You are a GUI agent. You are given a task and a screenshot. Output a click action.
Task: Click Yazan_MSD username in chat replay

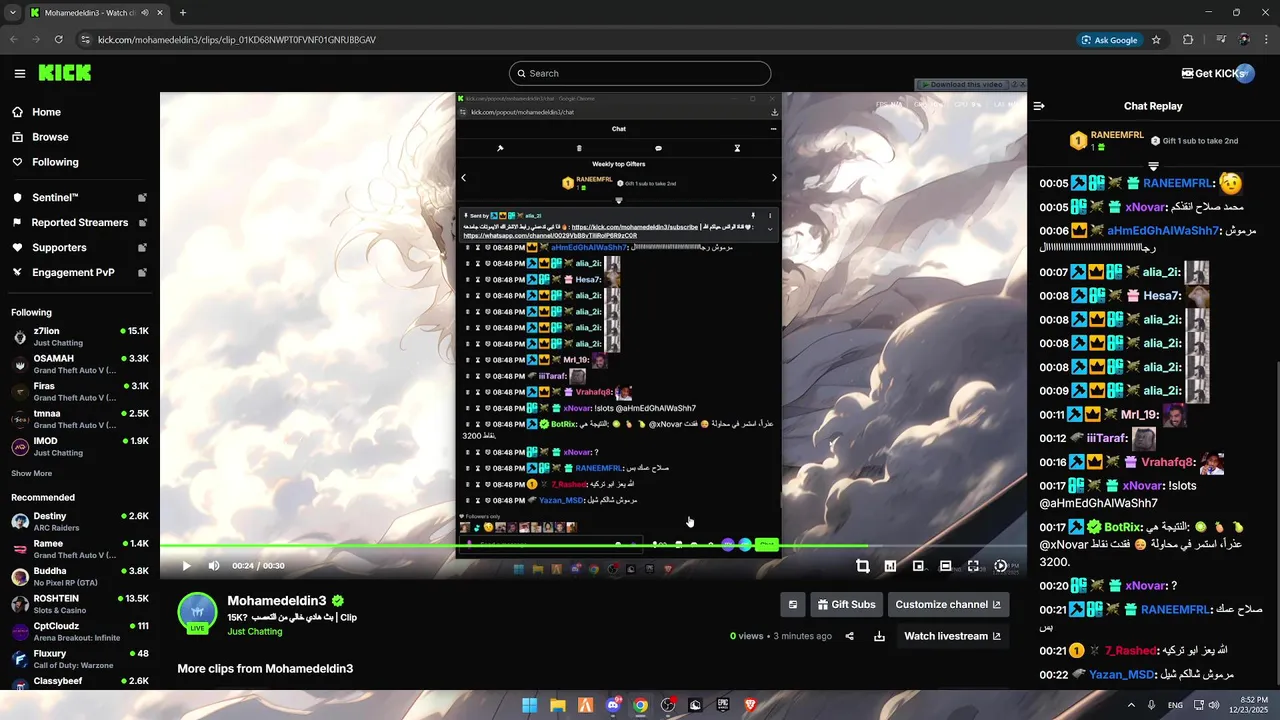(x=1121, y=675)
